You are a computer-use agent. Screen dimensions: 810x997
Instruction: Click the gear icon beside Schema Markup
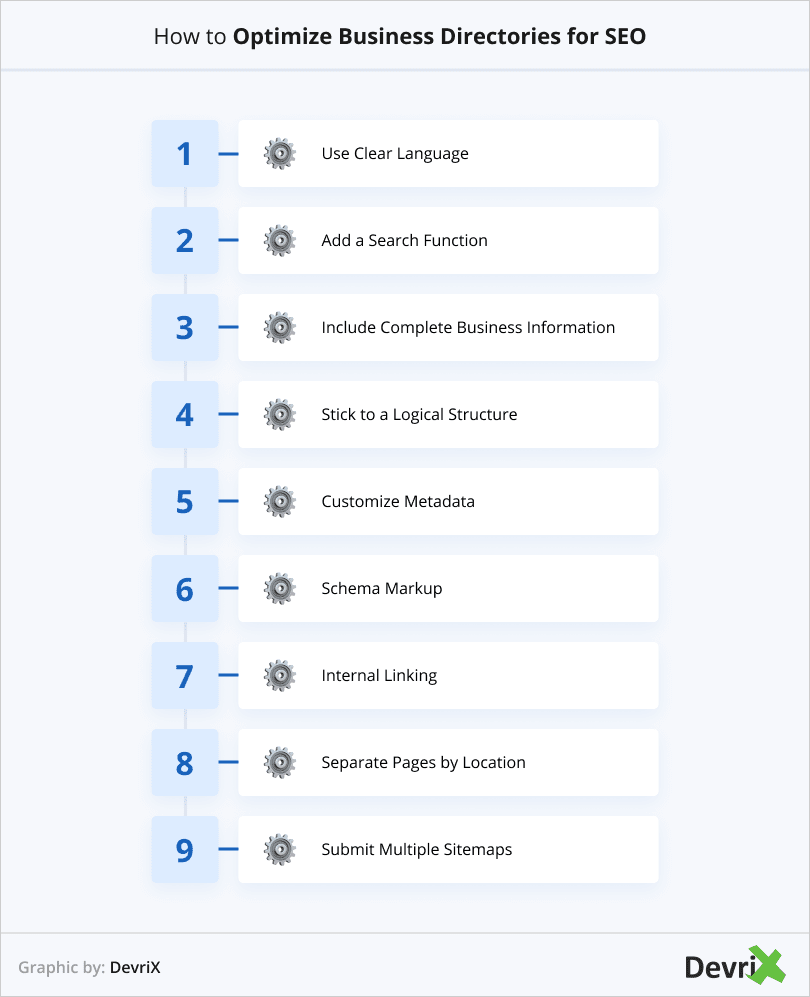tap(280, 589)
